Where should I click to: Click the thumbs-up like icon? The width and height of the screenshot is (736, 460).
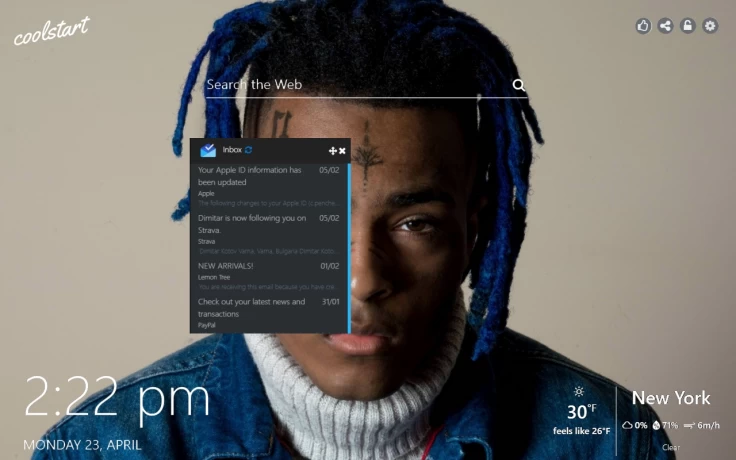pyautogui.click(x=643, y=25)
